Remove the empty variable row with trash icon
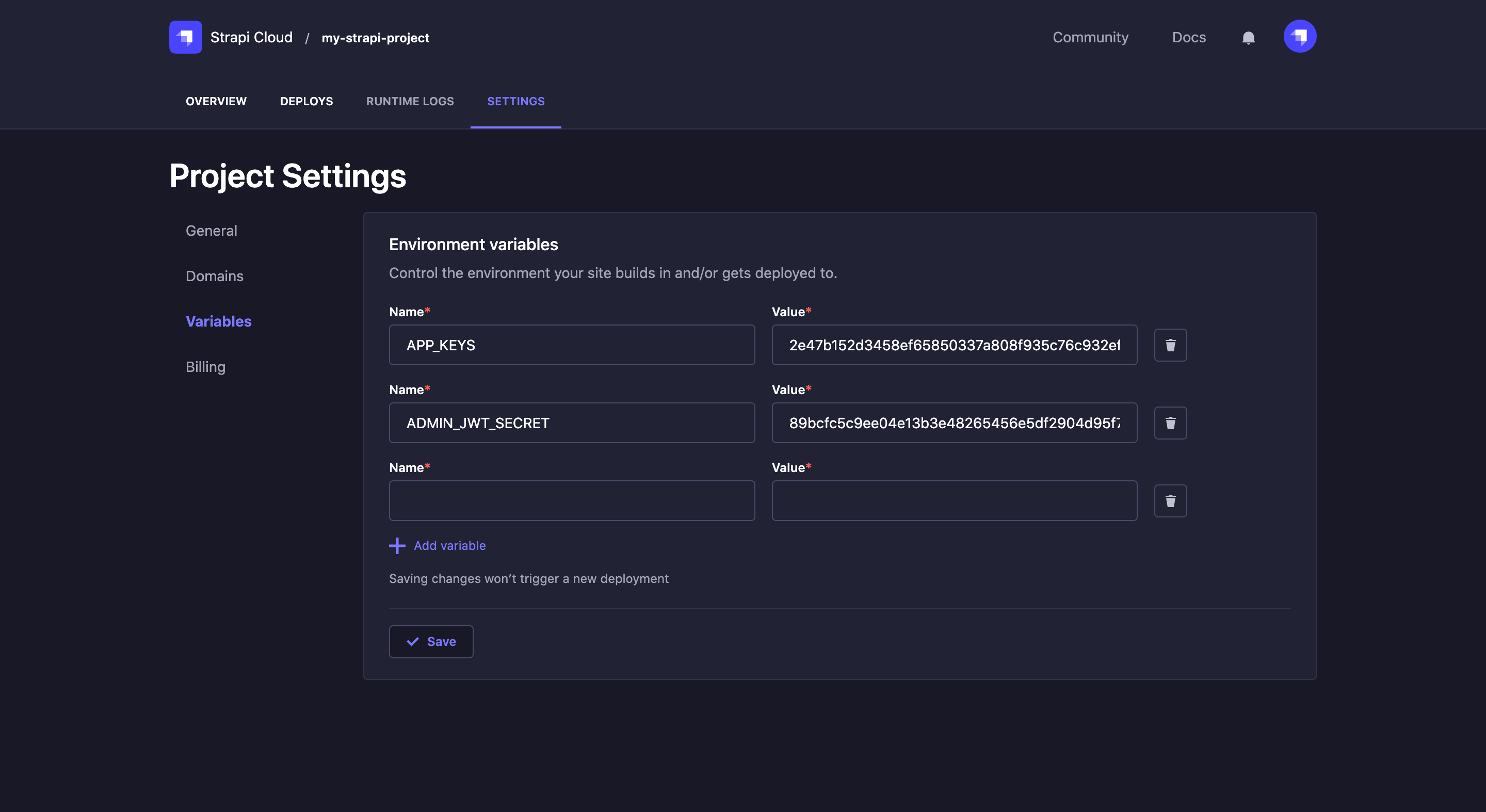Viewport: 1486px width, 812px height. coord(1170,500)
